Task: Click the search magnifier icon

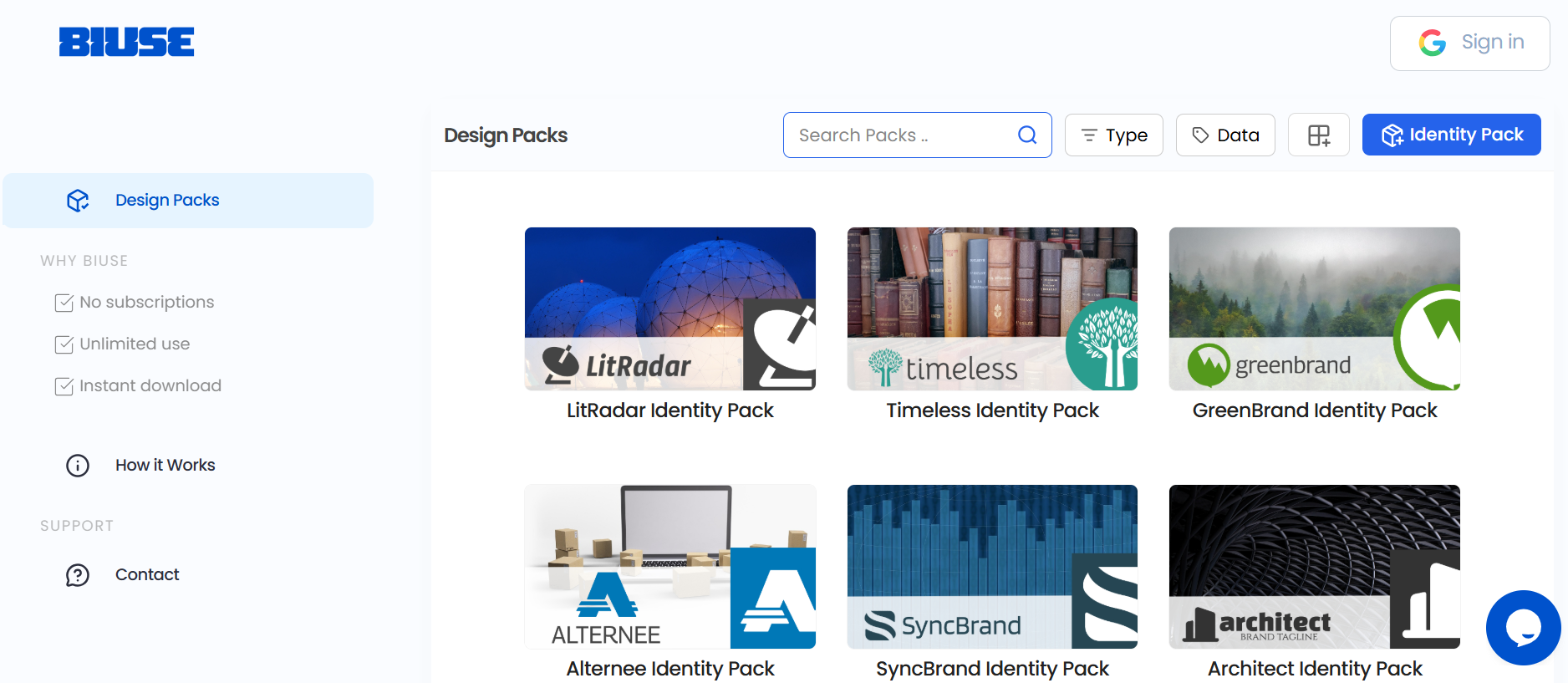Action: pos(1027,135)
